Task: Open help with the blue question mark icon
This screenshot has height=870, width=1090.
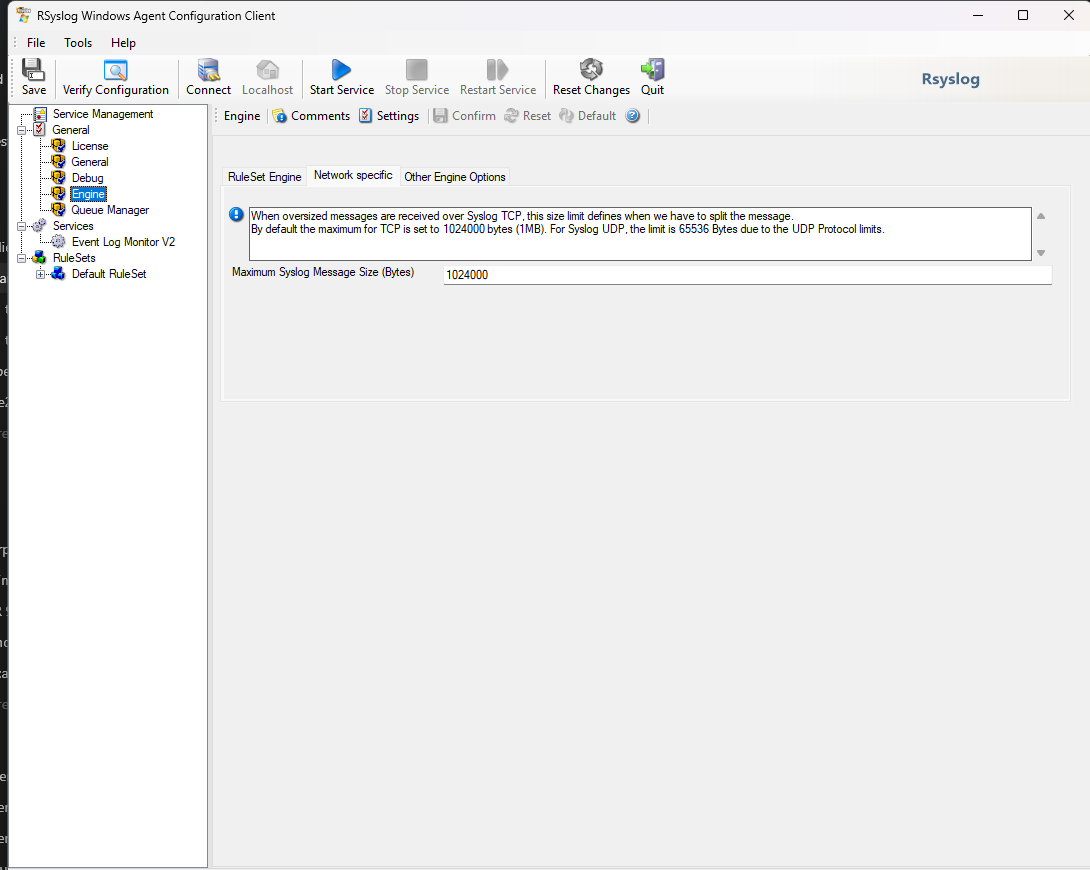Action: [632, 116]
